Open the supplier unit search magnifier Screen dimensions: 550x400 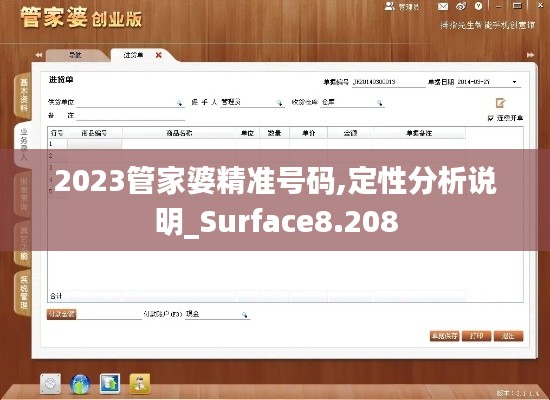[x=179, y=103]
